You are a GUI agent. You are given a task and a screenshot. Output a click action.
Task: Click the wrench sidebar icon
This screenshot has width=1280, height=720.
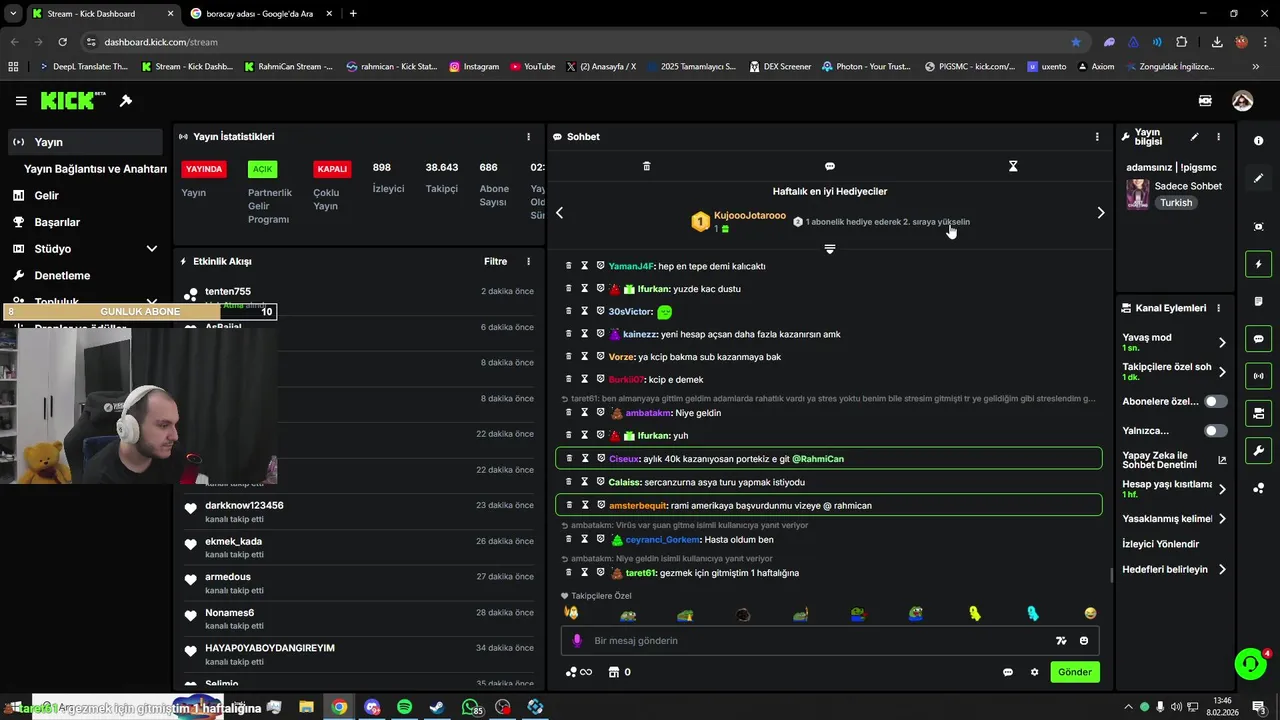(x=1258, y=450)
